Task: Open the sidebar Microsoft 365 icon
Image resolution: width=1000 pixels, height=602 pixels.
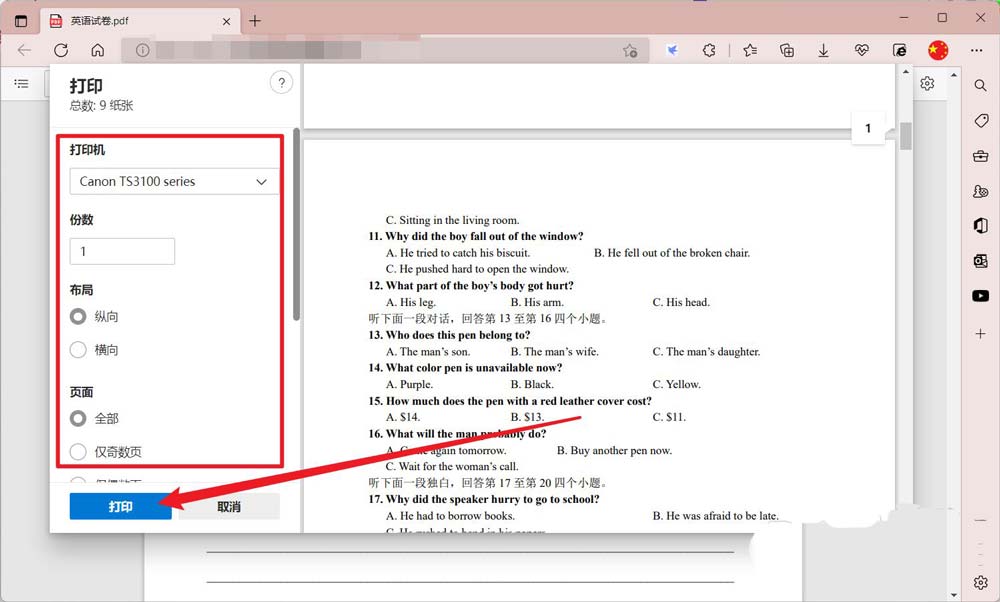Action: [x=981, y=226]
